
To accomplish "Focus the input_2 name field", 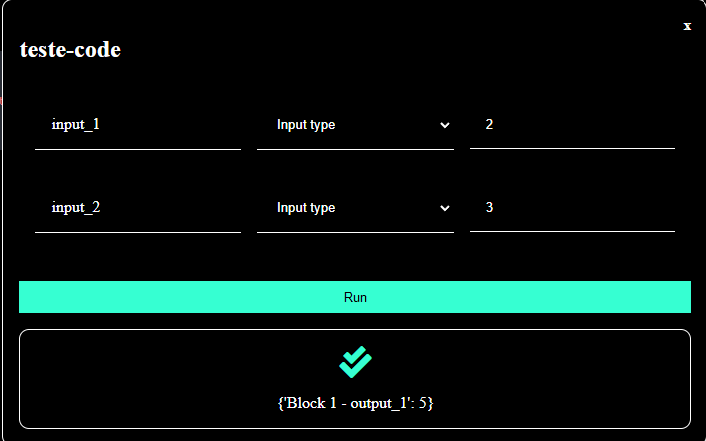I will pos(138,208).
